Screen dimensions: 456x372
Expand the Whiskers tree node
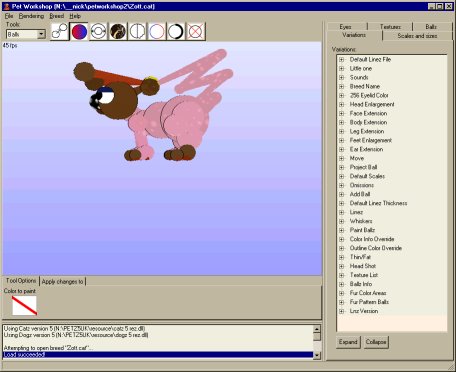click(x=341, y=221)
